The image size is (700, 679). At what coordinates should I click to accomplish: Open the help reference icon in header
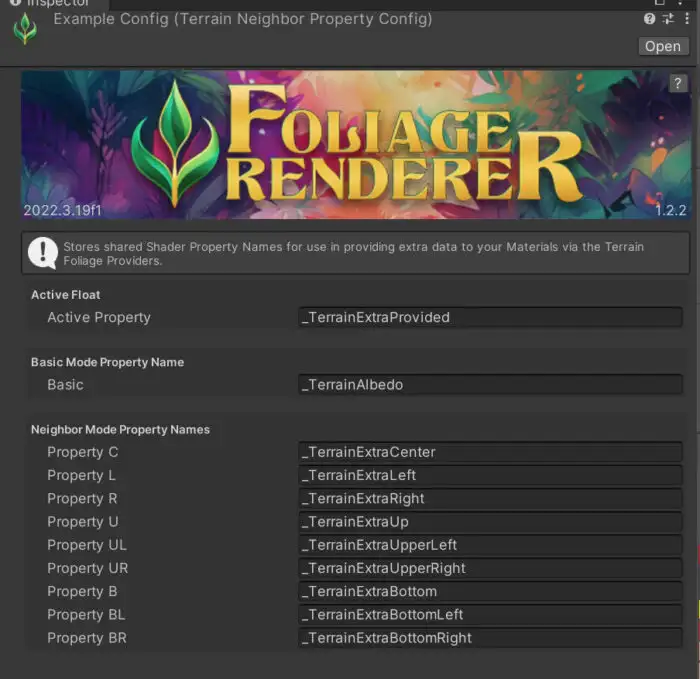pos(650,19)
